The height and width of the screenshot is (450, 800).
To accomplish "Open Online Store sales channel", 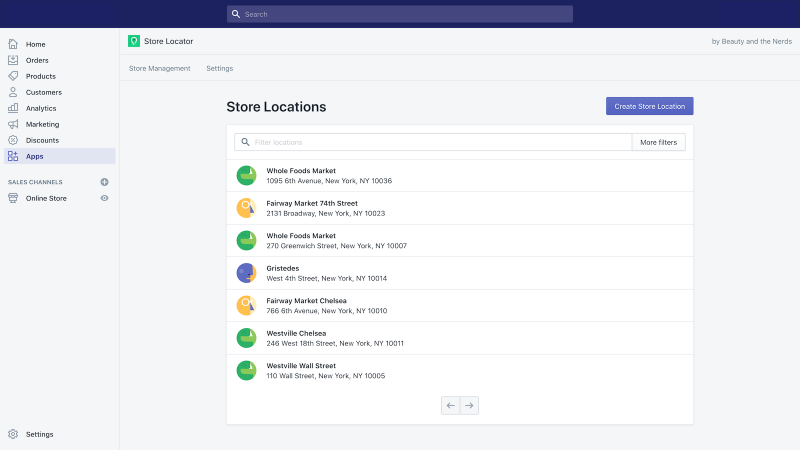I will click(x=46, y=198).
